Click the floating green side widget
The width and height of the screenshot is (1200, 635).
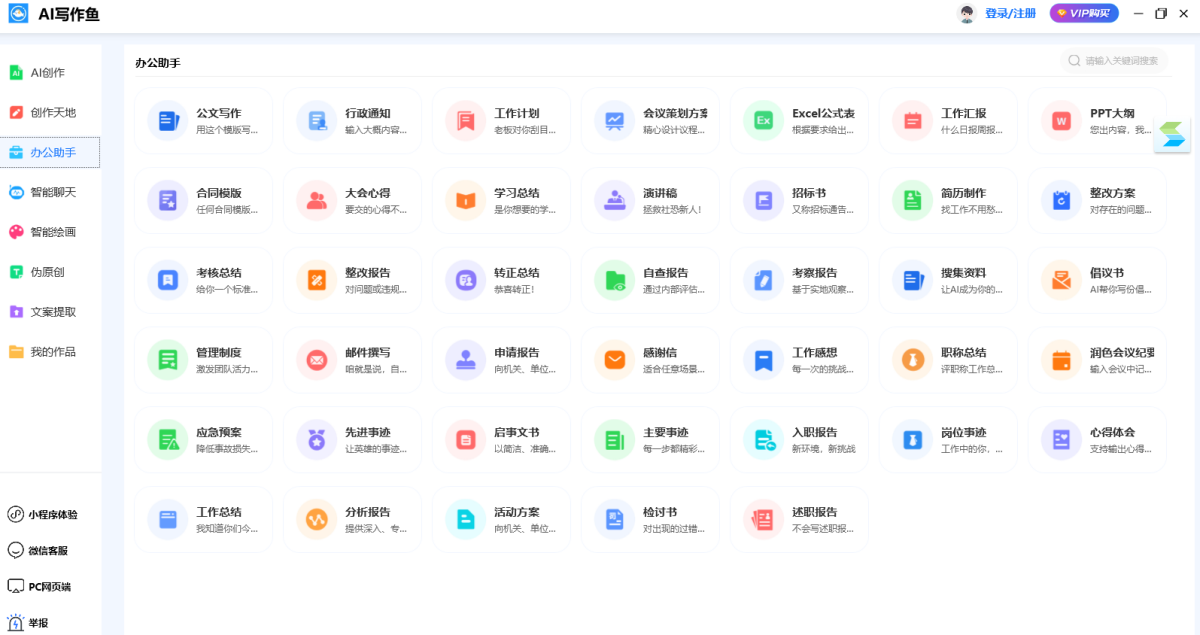pyautogui.click(x=1172, y=135)
